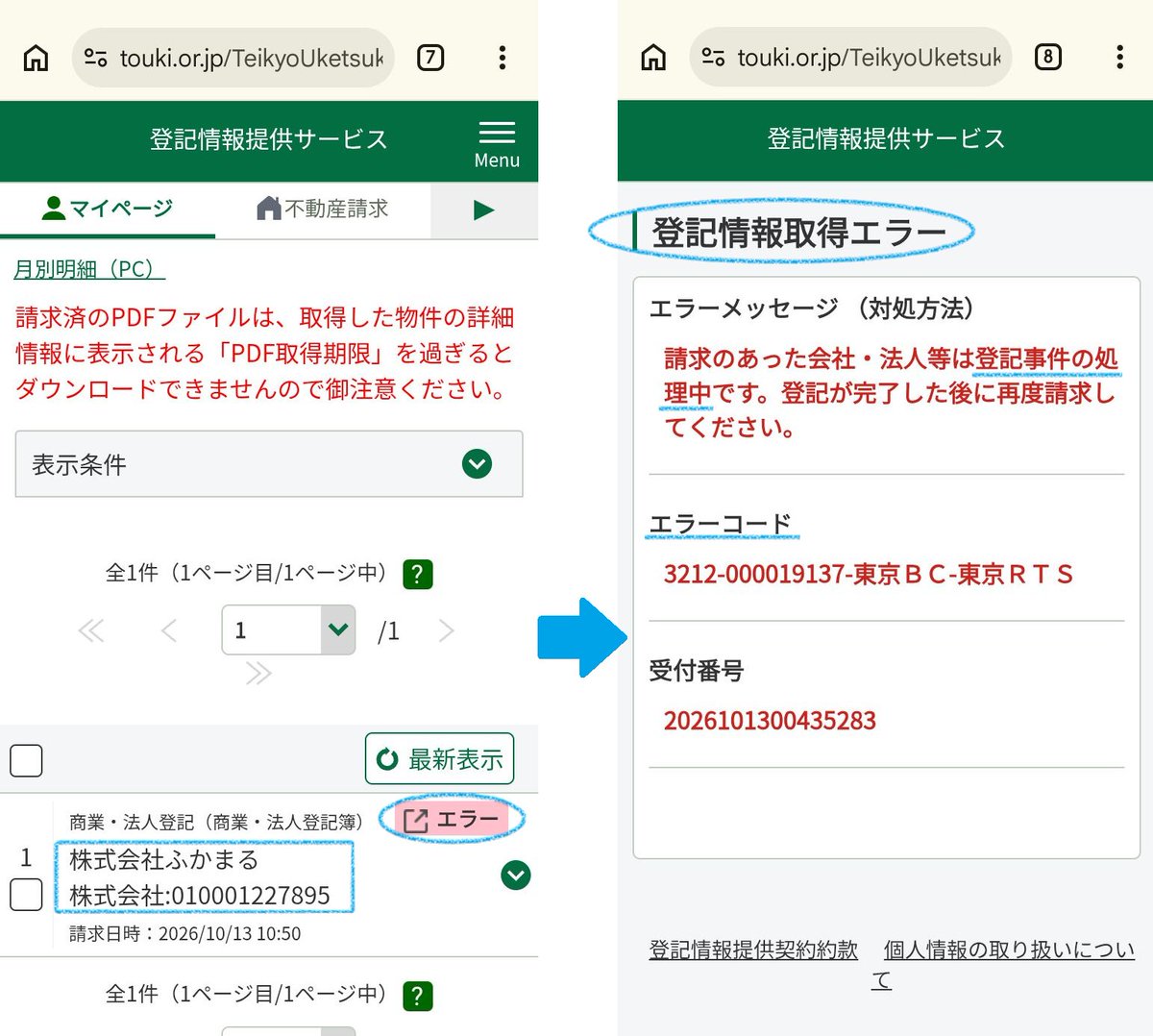Open the 個人情報の取り扱いについて link

click(1009, 950)
